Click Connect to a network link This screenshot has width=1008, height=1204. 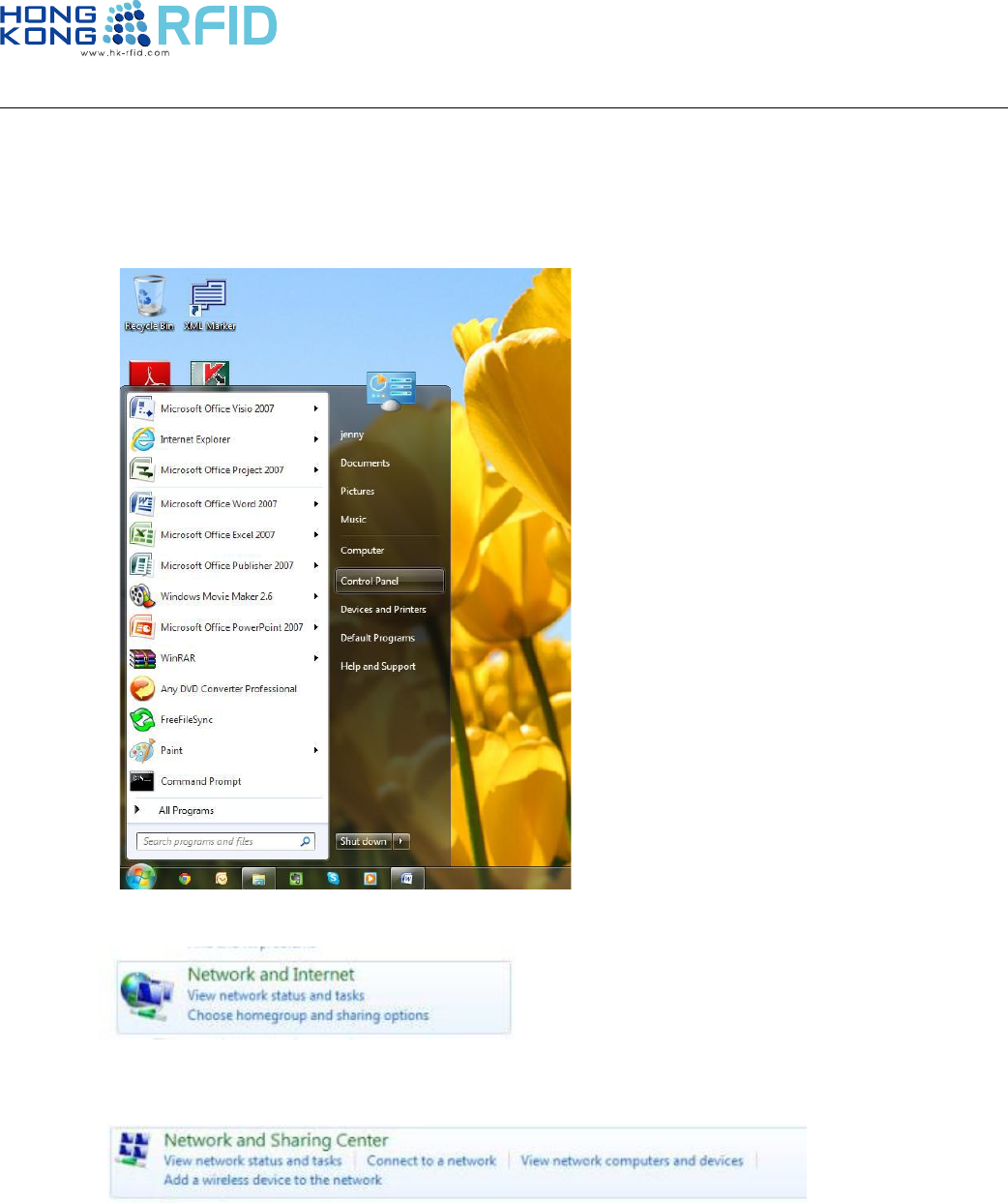[431, 1160]
